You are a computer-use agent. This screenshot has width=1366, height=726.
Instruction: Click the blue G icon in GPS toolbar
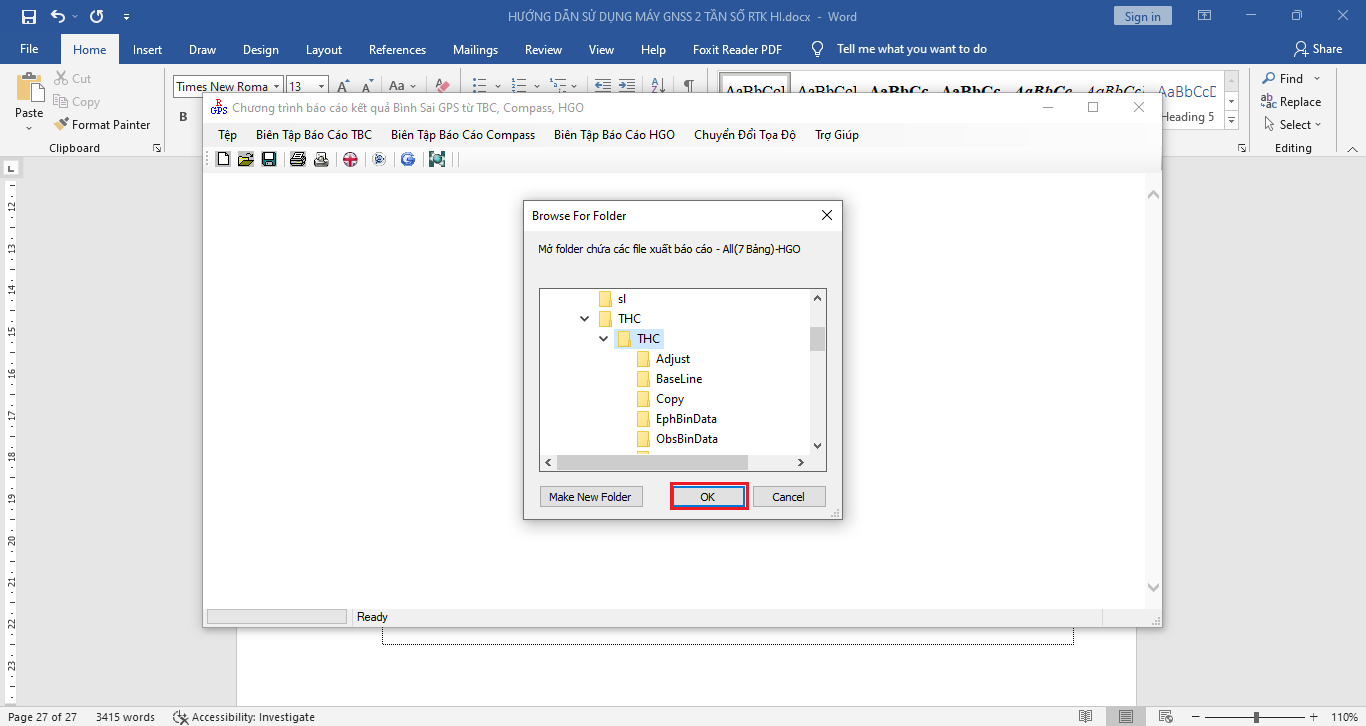[408, 159]
